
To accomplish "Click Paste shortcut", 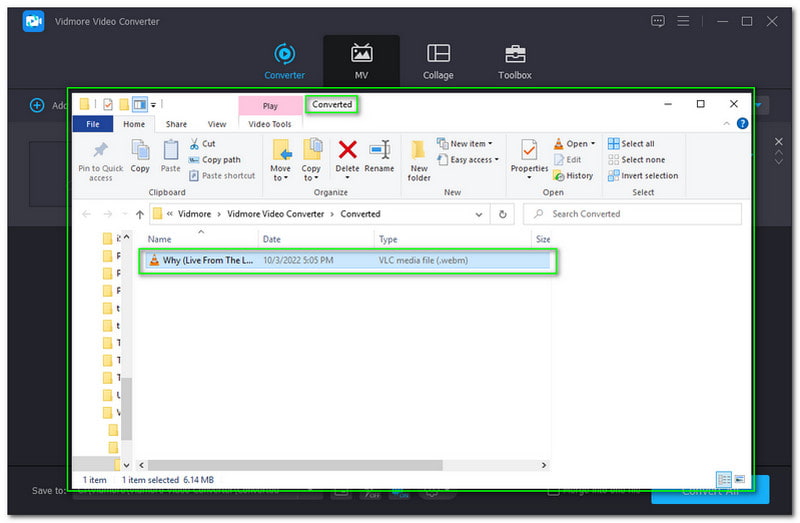I will tap(222, 176).
